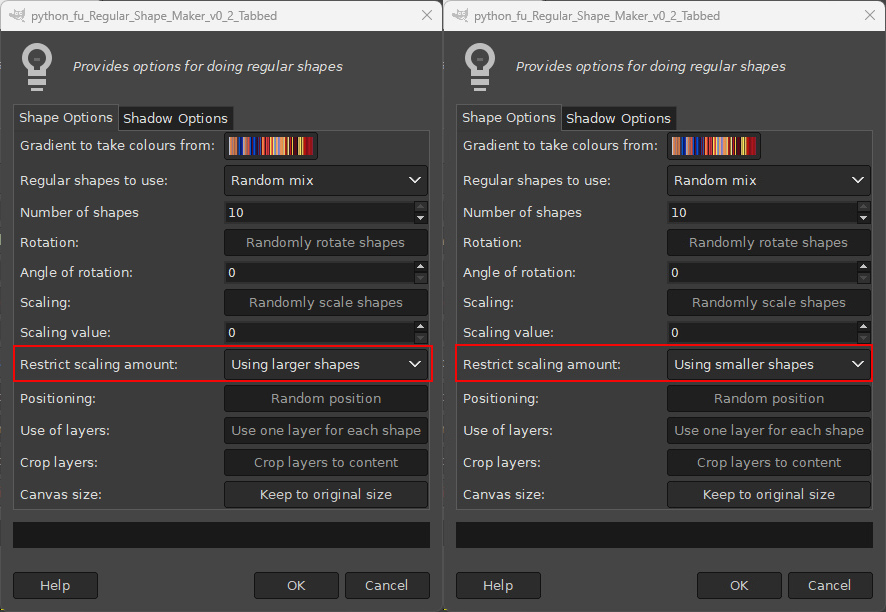Toggle 'Use one layer for each shape' in smaller-shapes dialog
886x612 pixels.
(x=769, y=431)
